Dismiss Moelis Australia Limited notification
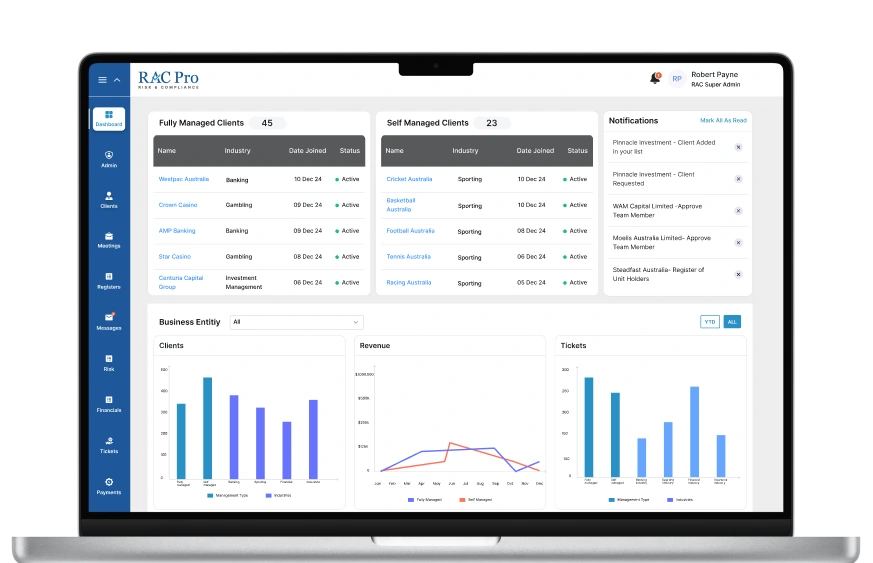Image resolution: width=873 pixels, height=563 pixels. 738,242
